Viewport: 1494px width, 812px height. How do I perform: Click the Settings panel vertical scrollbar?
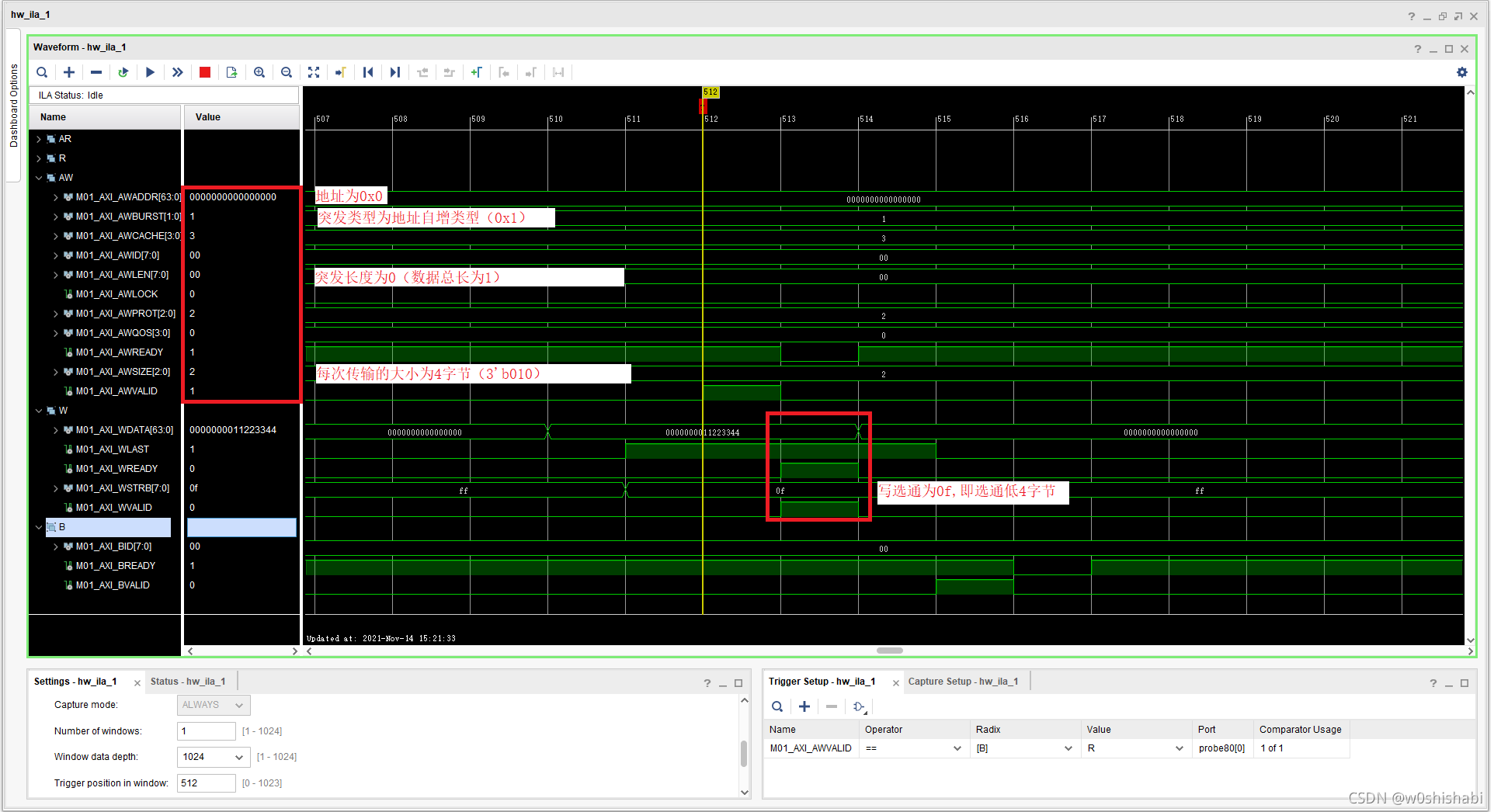coord(744,753)
